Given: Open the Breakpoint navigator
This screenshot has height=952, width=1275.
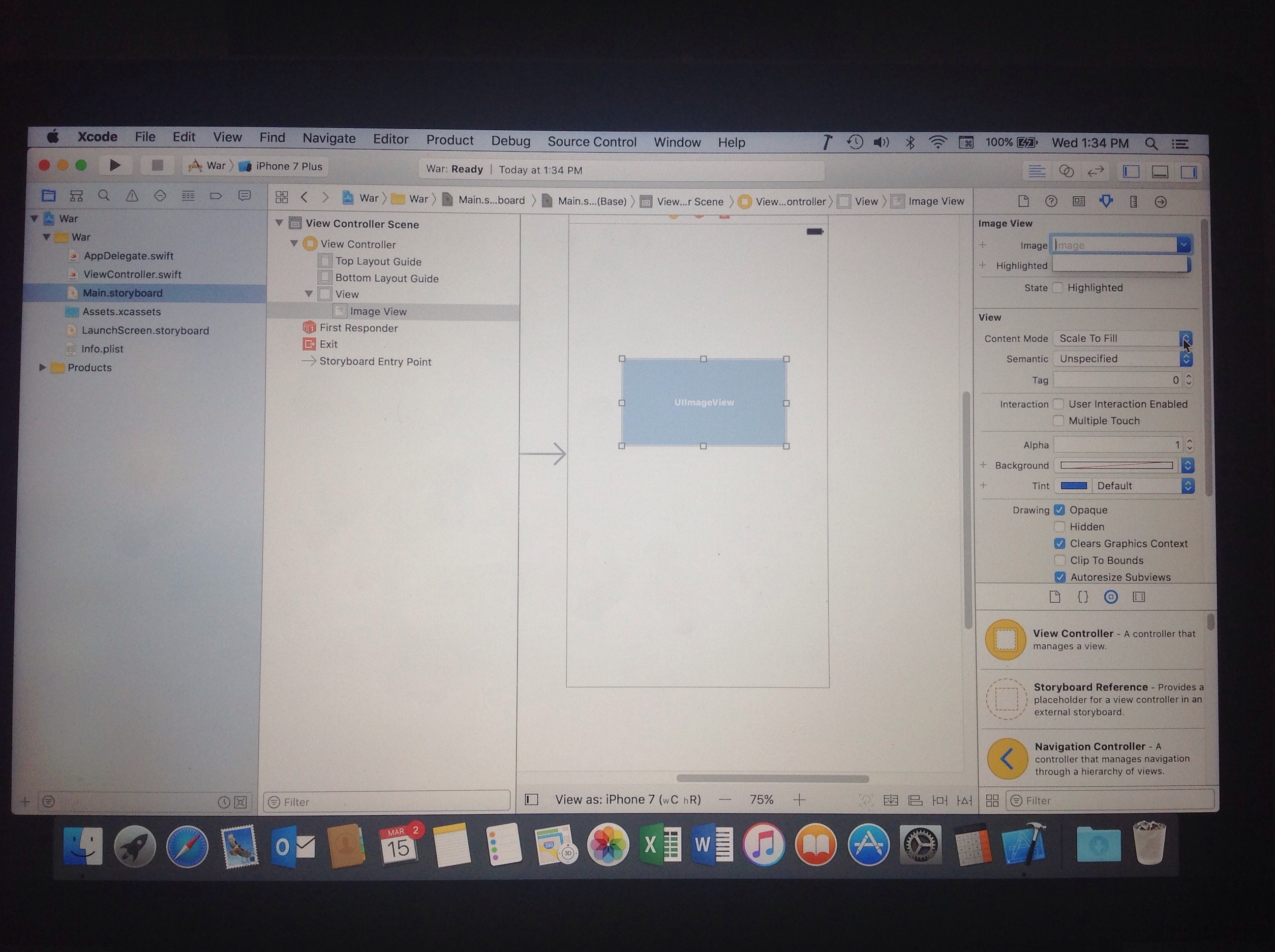Looking at the screenshot, I should coord(216,196).
